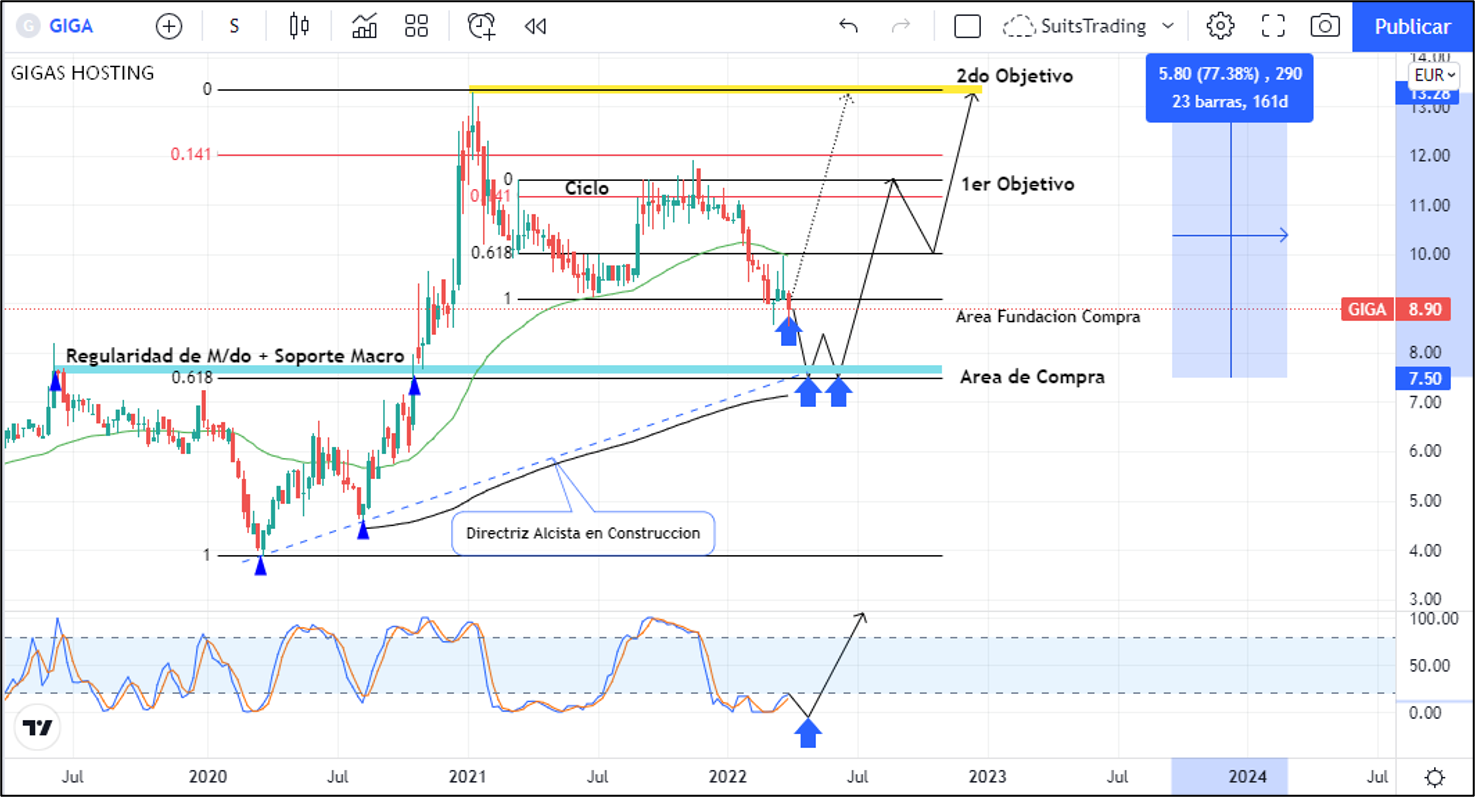
Task: Open the candlestick chart type menu
Action: 299,26
